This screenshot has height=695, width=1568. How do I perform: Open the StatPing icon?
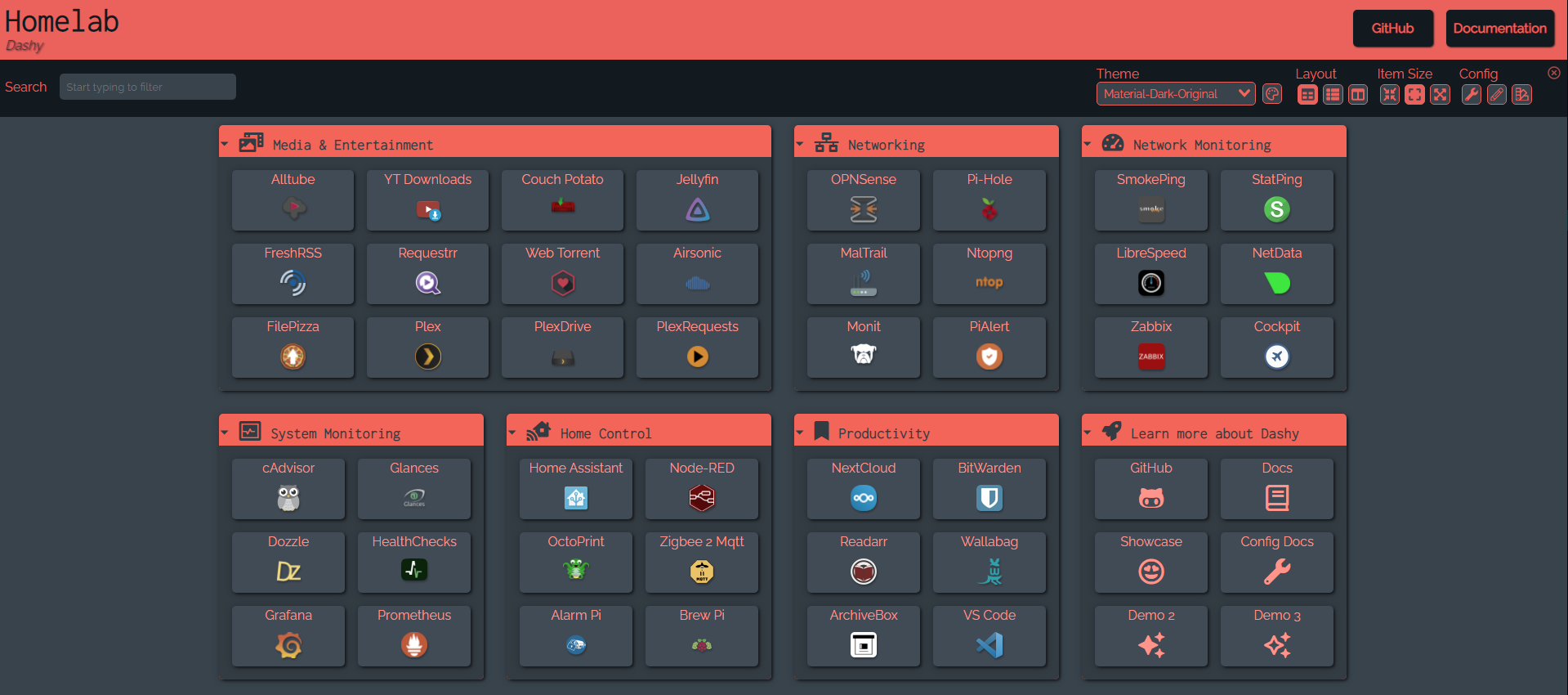pyautogui.click(x=1277, y=210)
